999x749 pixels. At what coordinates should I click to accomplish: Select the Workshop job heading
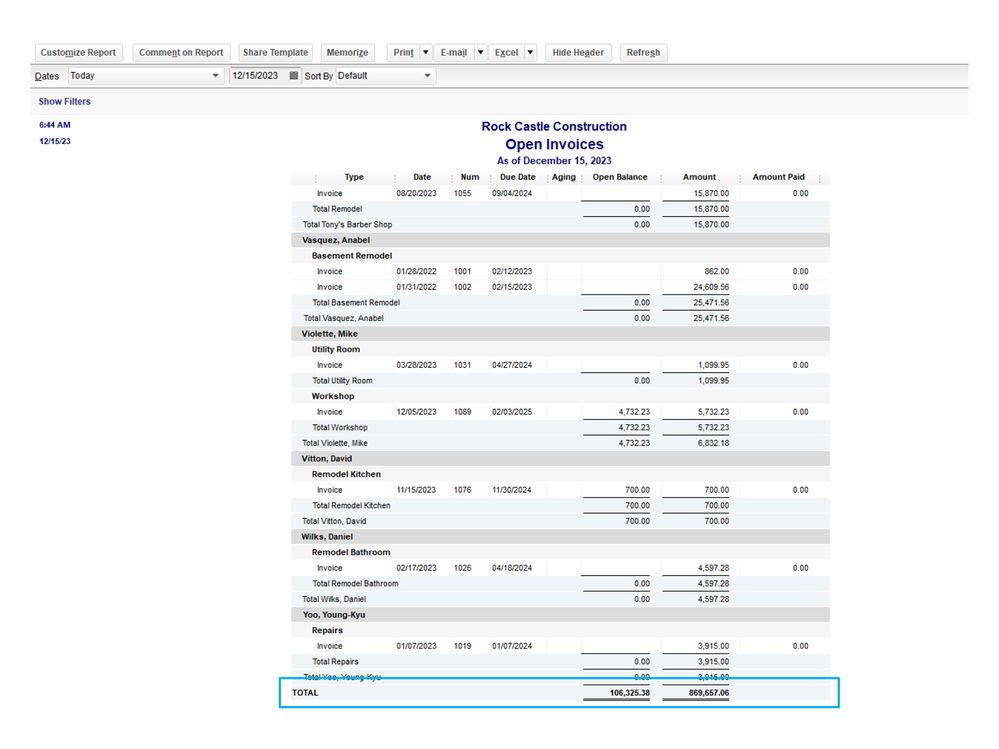coord(561,396)
